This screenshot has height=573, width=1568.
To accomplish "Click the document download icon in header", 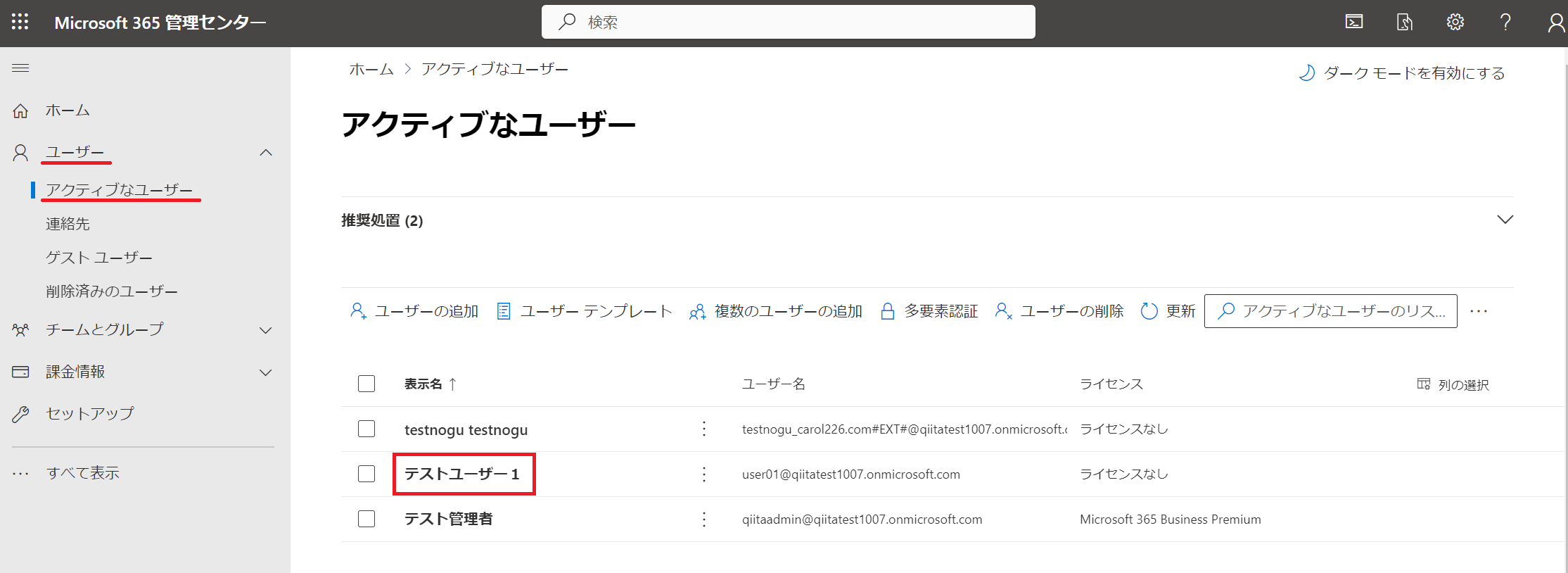I will (x=1405, y=23).
